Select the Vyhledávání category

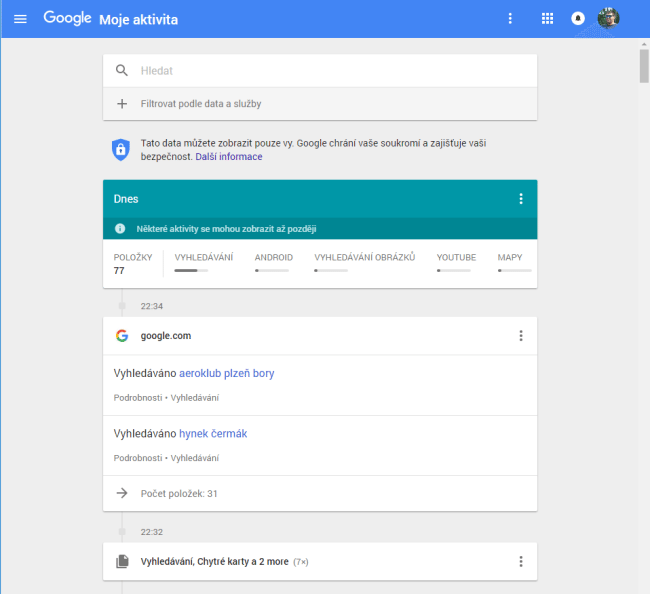point(204,257)
